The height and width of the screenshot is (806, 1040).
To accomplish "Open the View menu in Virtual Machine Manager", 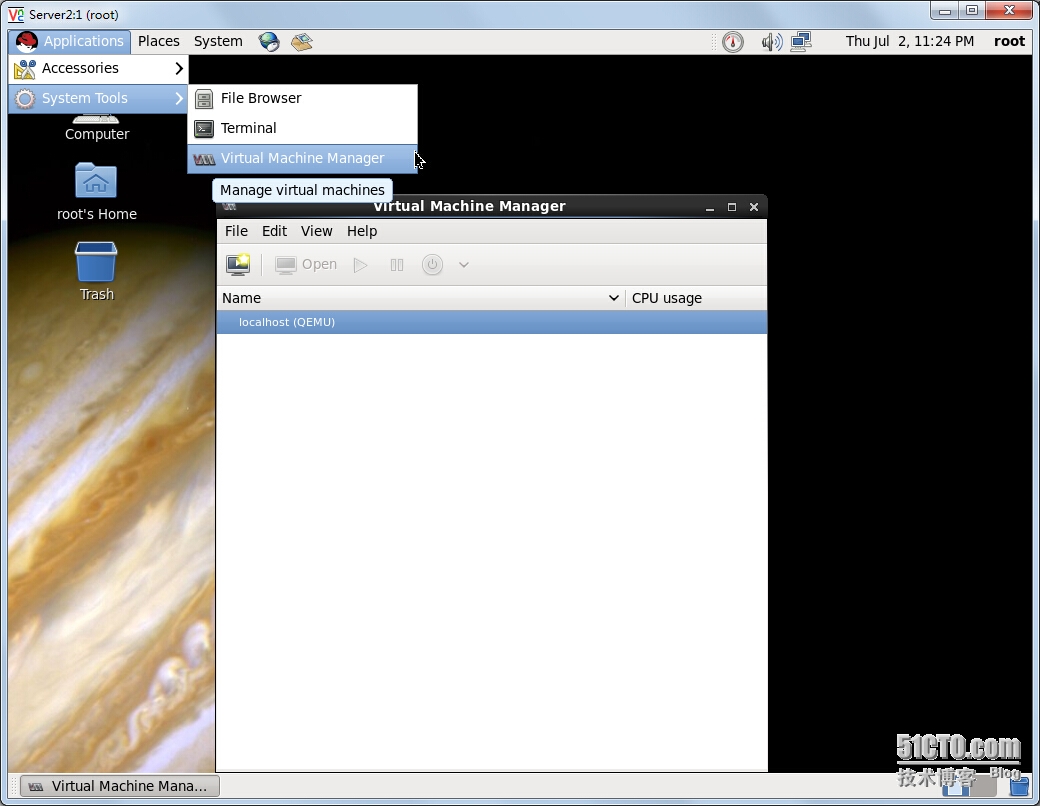I will [x=316, y=231].
